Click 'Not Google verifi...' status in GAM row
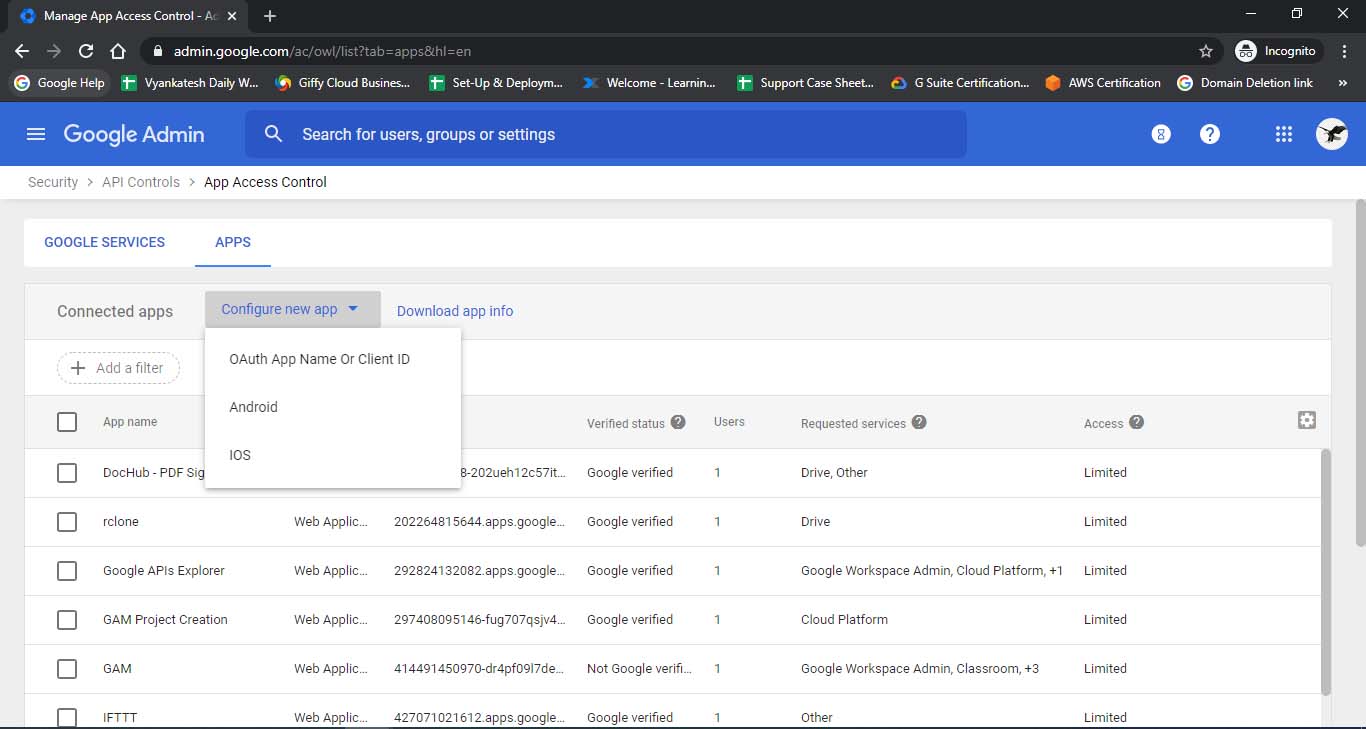This screenshot has width=1366, height=729. click(x=639, y=668)
